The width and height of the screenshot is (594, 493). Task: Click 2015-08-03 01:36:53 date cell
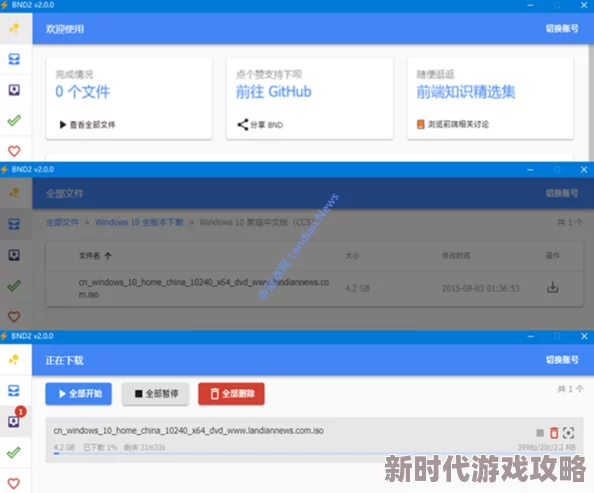point(480,288)
